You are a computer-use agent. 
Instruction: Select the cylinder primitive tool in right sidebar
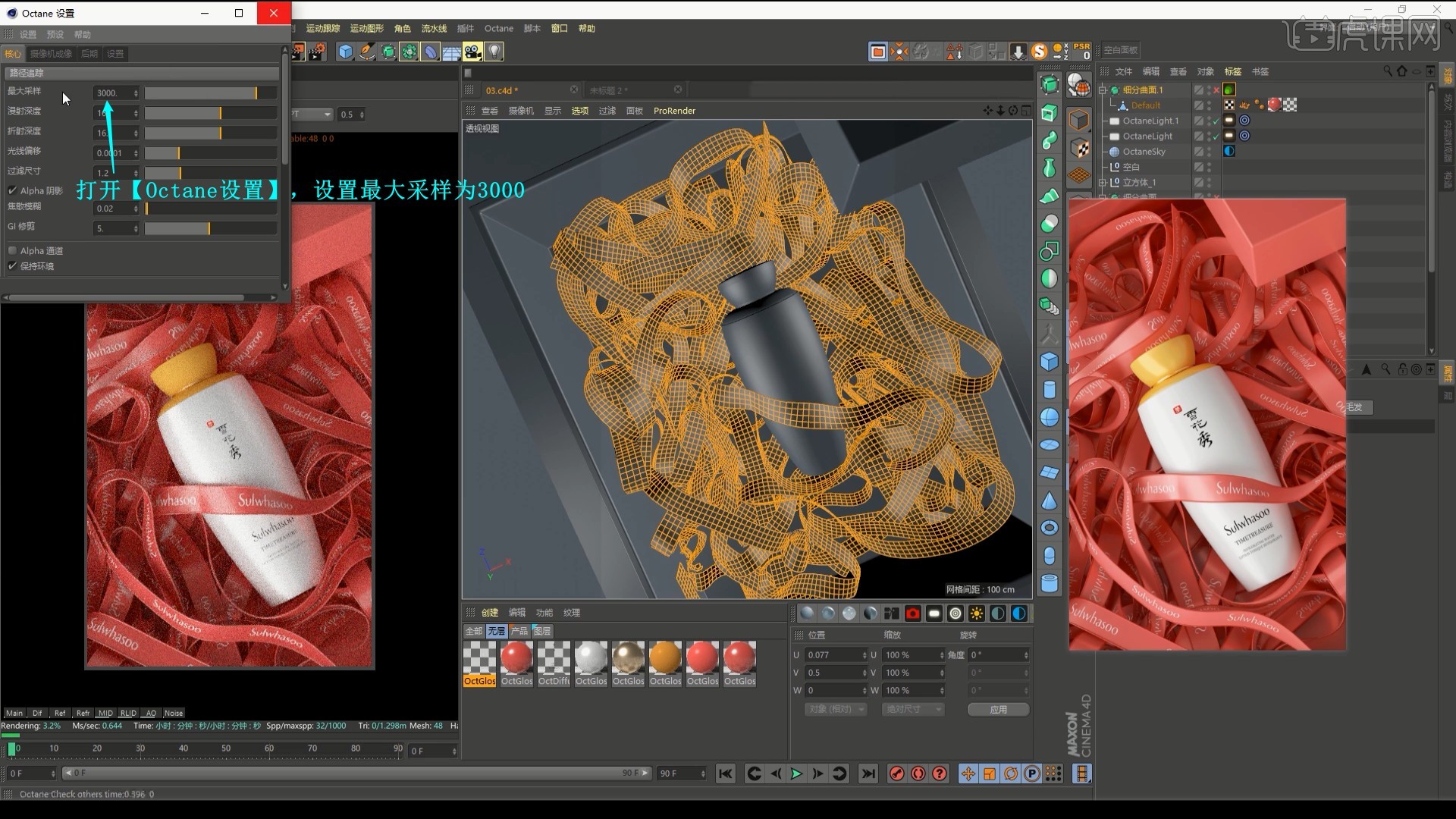pyautogui.click(x=1050, y=390)
